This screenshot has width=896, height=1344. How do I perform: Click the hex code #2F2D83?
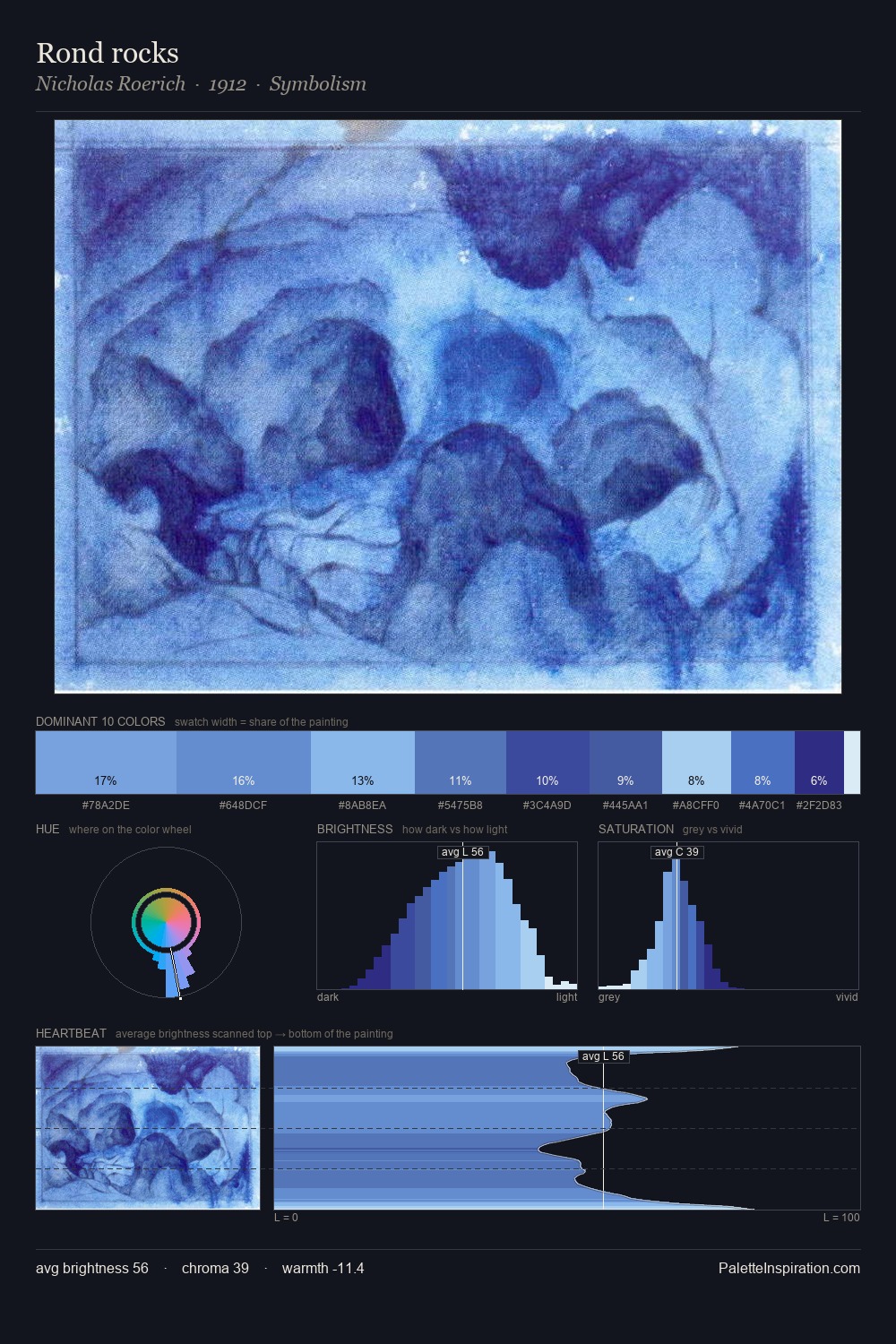[x=819, y=806]
